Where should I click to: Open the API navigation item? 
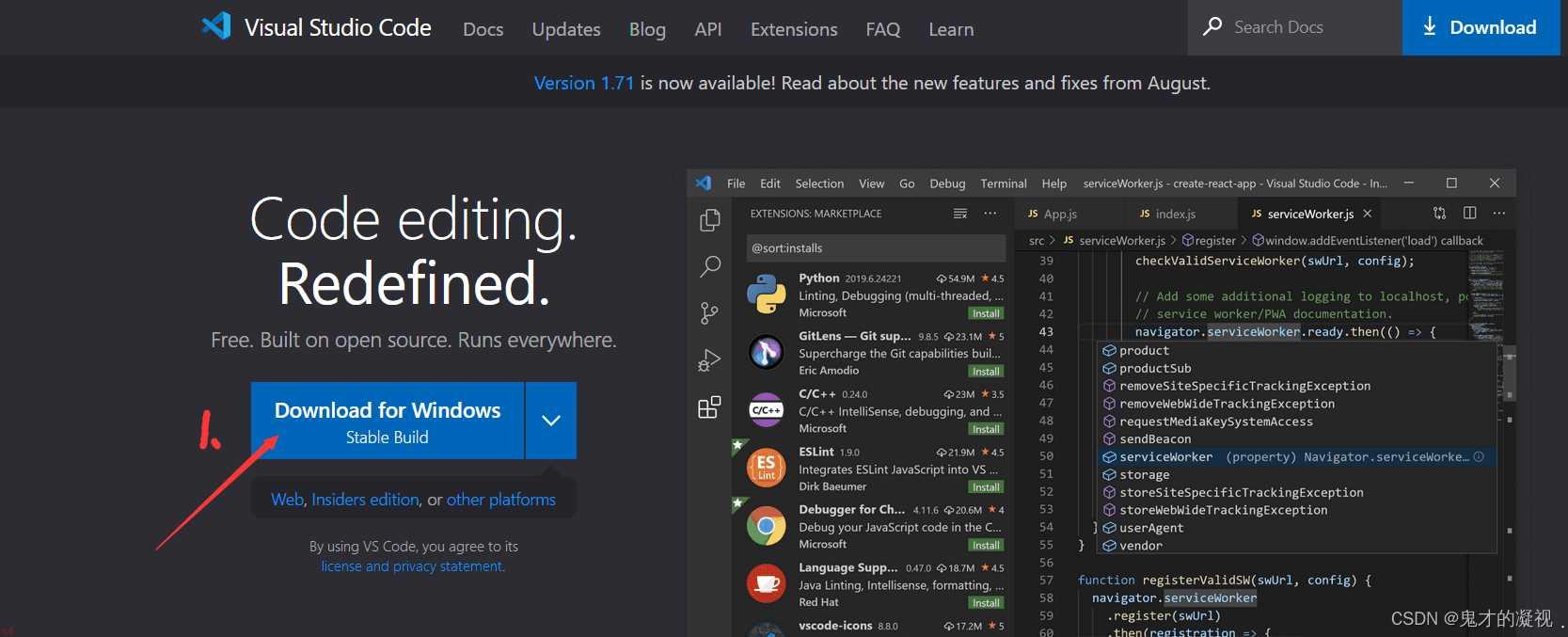click(708, 29)
